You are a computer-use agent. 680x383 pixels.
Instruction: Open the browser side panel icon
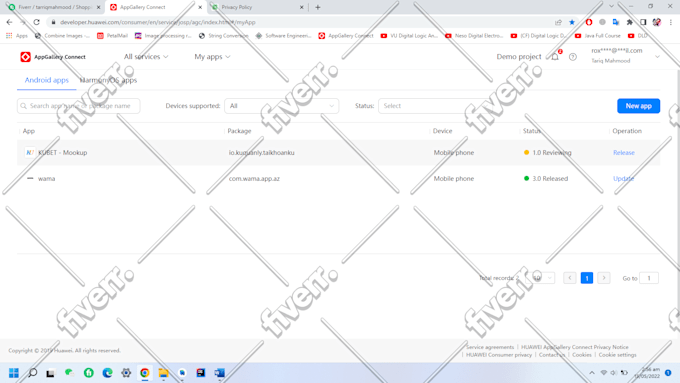coord(643,22)
